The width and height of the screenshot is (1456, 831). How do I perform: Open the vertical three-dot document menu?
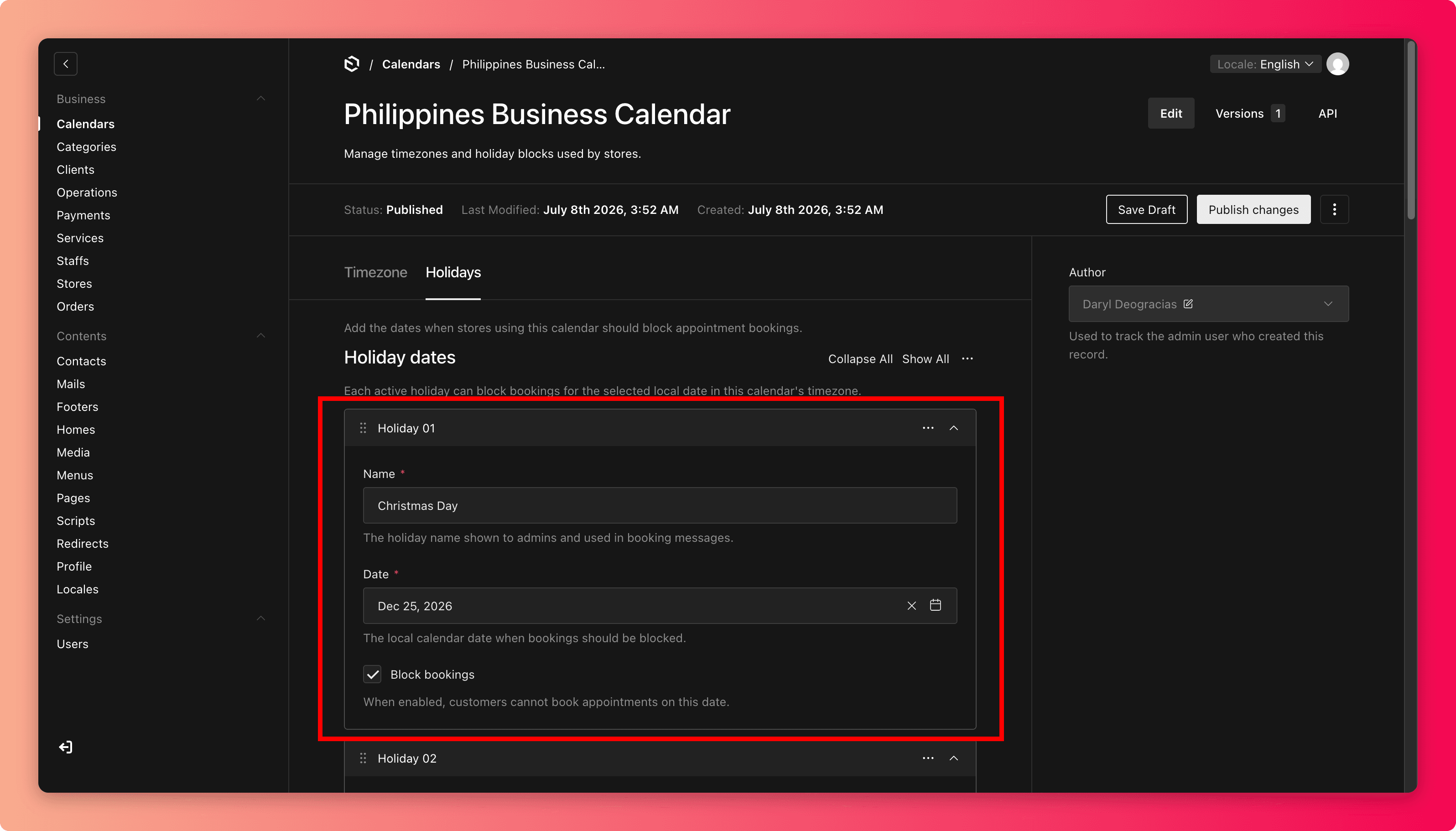pos(1334,209)
